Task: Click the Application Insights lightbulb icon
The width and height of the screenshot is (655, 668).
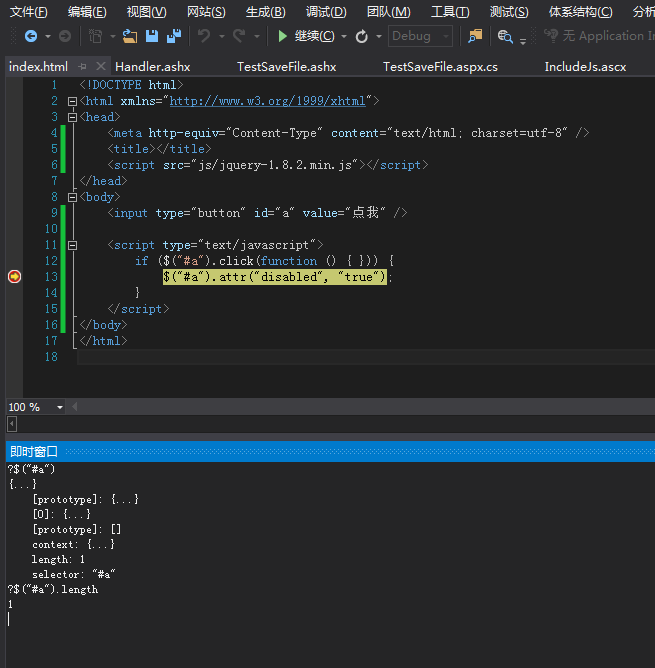Action: tap(551, 36)
